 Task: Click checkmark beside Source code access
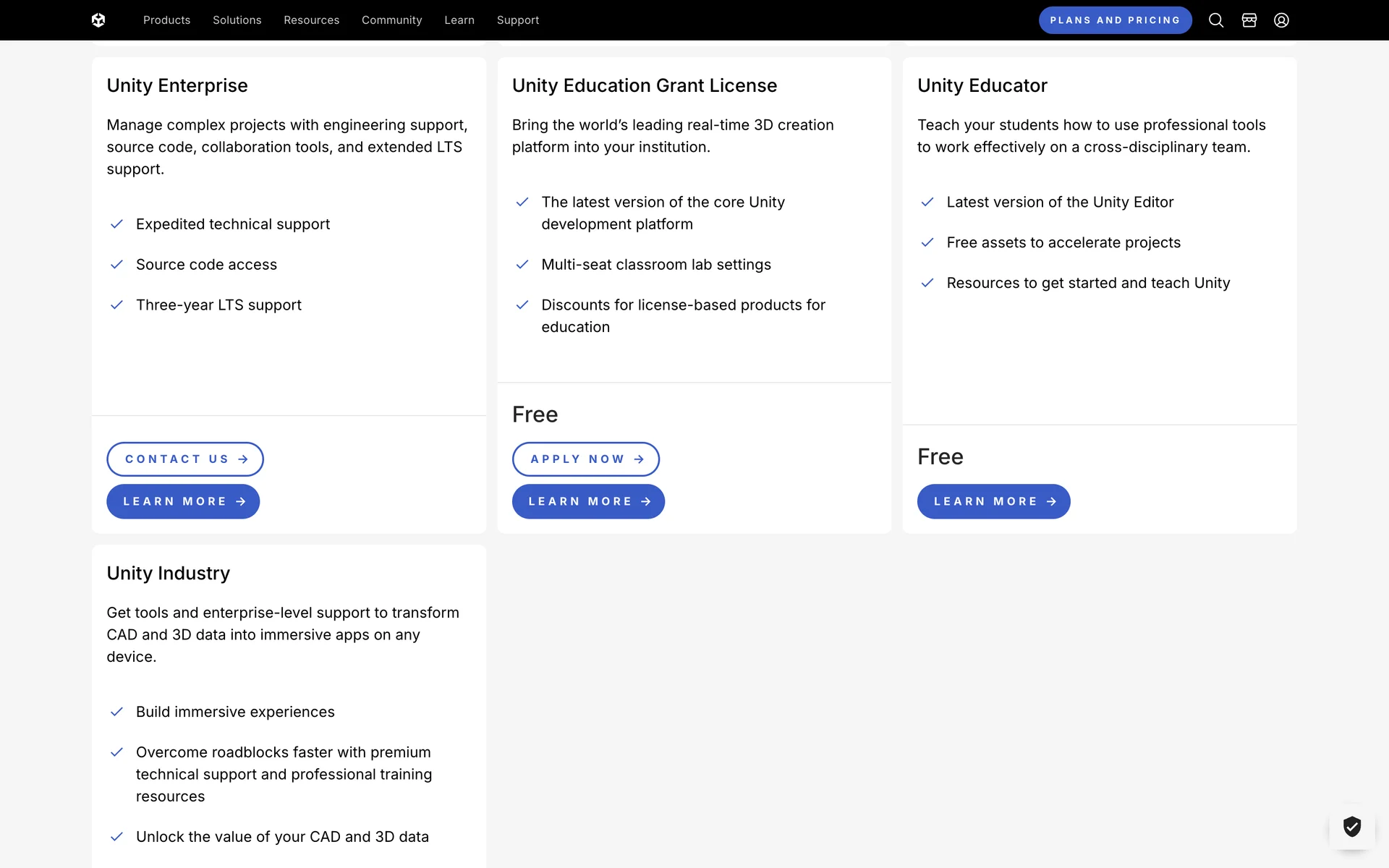pyautogui.click(x=116, y=265)
